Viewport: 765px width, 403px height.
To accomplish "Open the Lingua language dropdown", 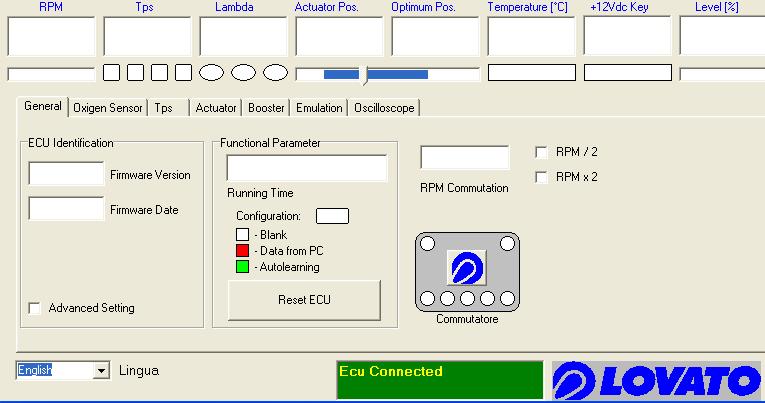I will tap(100, 371).
